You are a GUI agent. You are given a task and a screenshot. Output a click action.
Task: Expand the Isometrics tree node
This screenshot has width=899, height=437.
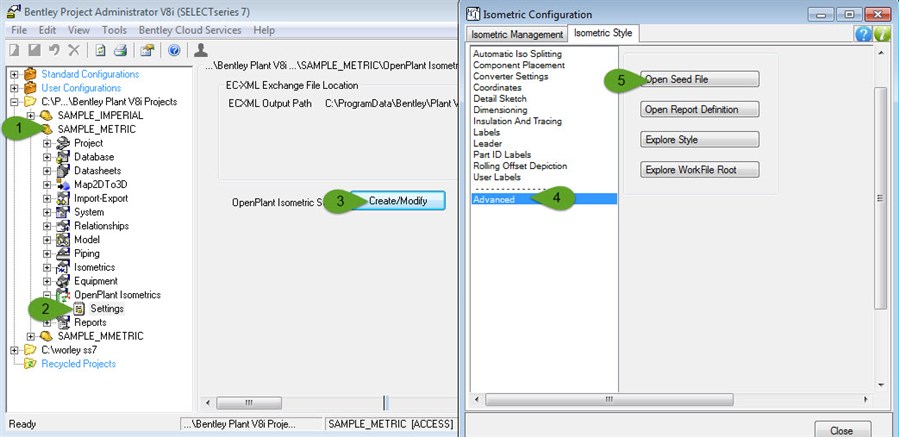pyautogui.click(x=47, y=267)
